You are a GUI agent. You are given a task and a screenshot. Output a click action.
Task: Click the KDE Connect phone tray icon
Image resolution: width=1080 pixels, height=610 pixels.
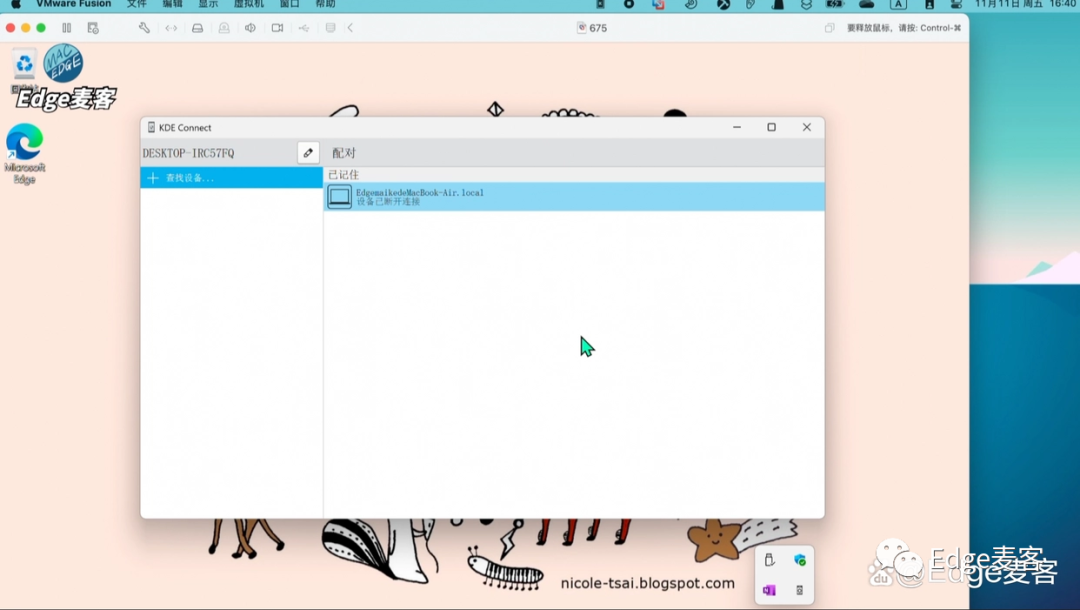point(800,590)
